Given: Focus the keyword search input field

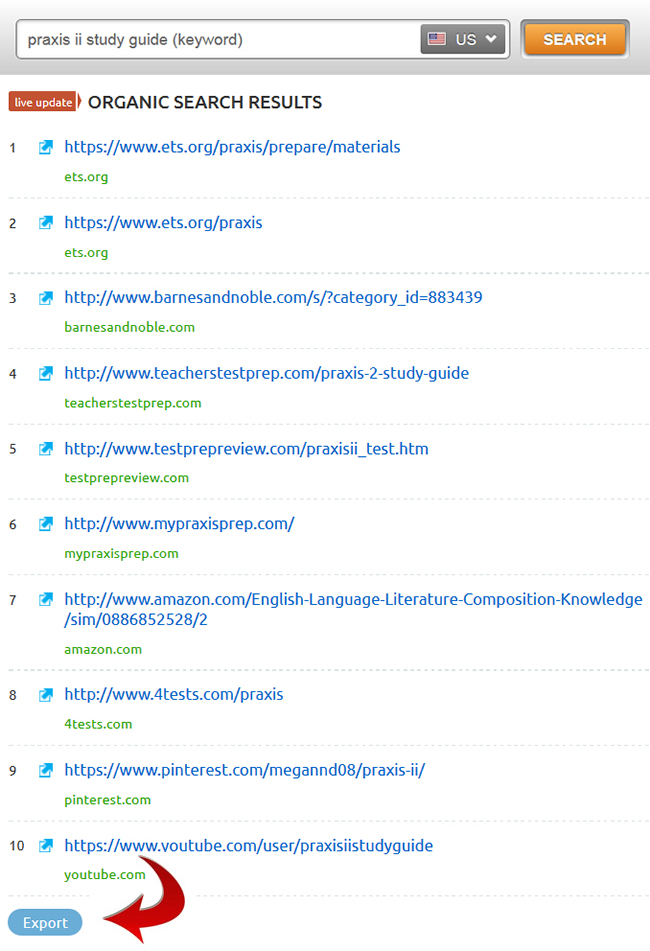Looking at the screenshot, I should click(218, 39).
